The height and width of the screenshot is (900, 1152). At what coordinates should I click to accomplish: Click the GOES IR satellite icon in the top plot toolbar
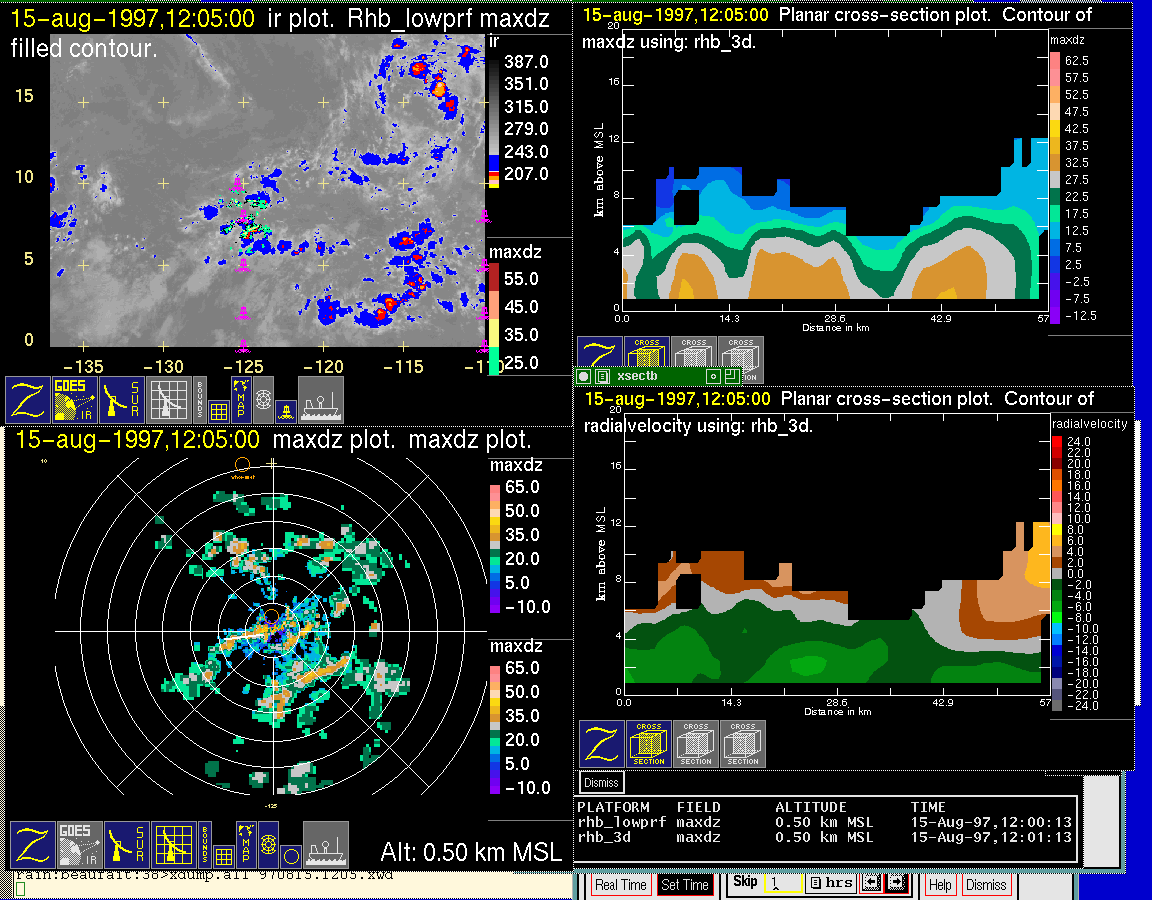tap(75, 399)
